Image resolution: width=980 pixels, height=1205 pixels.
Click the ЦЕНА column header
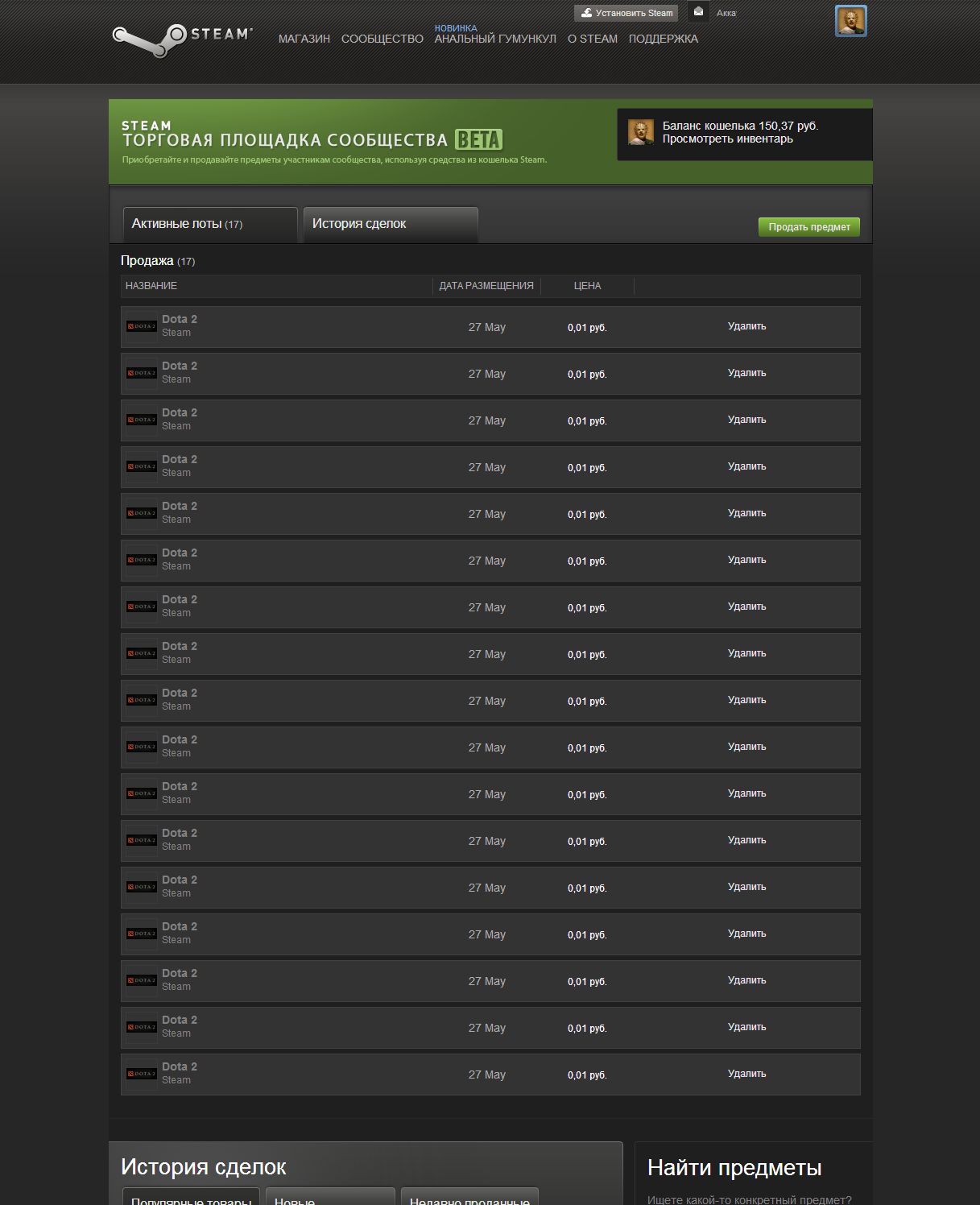pos(587,285)
